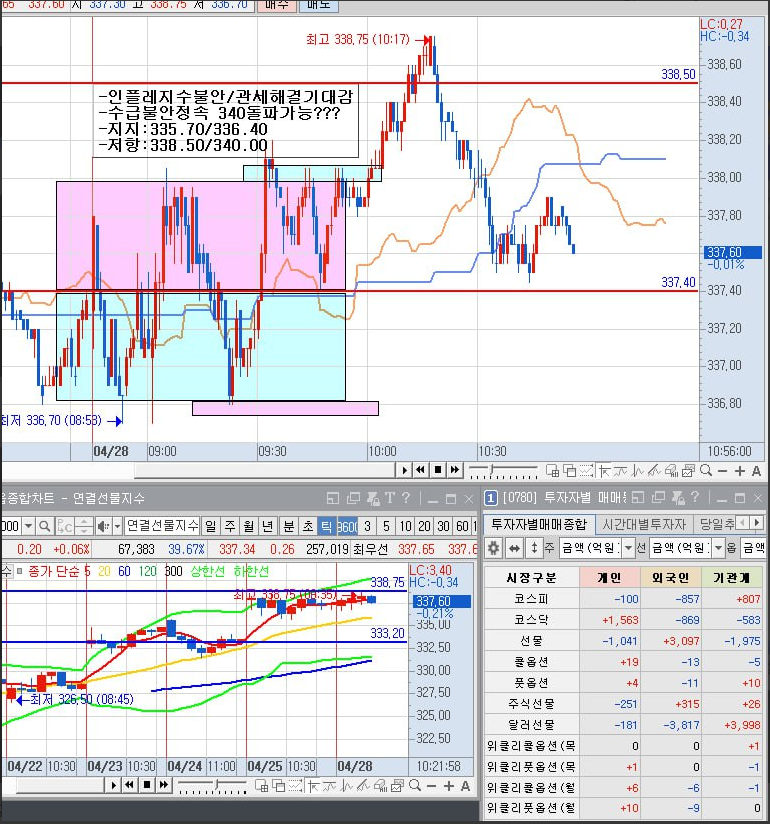Open the settings gear in investor panel

coord(493,548)
